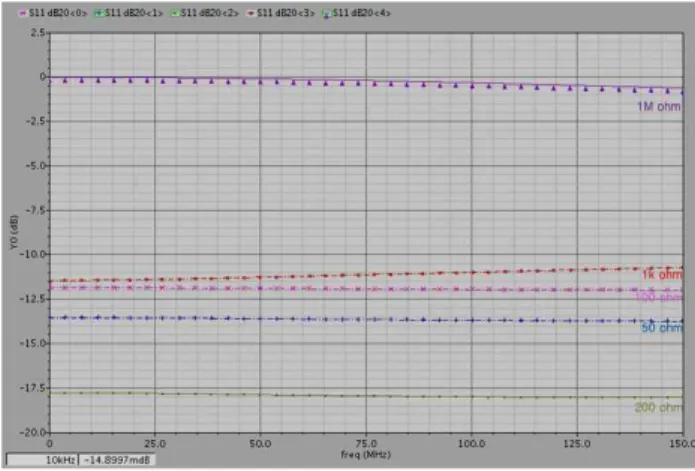Select the freq (MHz) x-axis label
Screen dimensions: 695x471
pyautogui.click(x=366, y=455)
